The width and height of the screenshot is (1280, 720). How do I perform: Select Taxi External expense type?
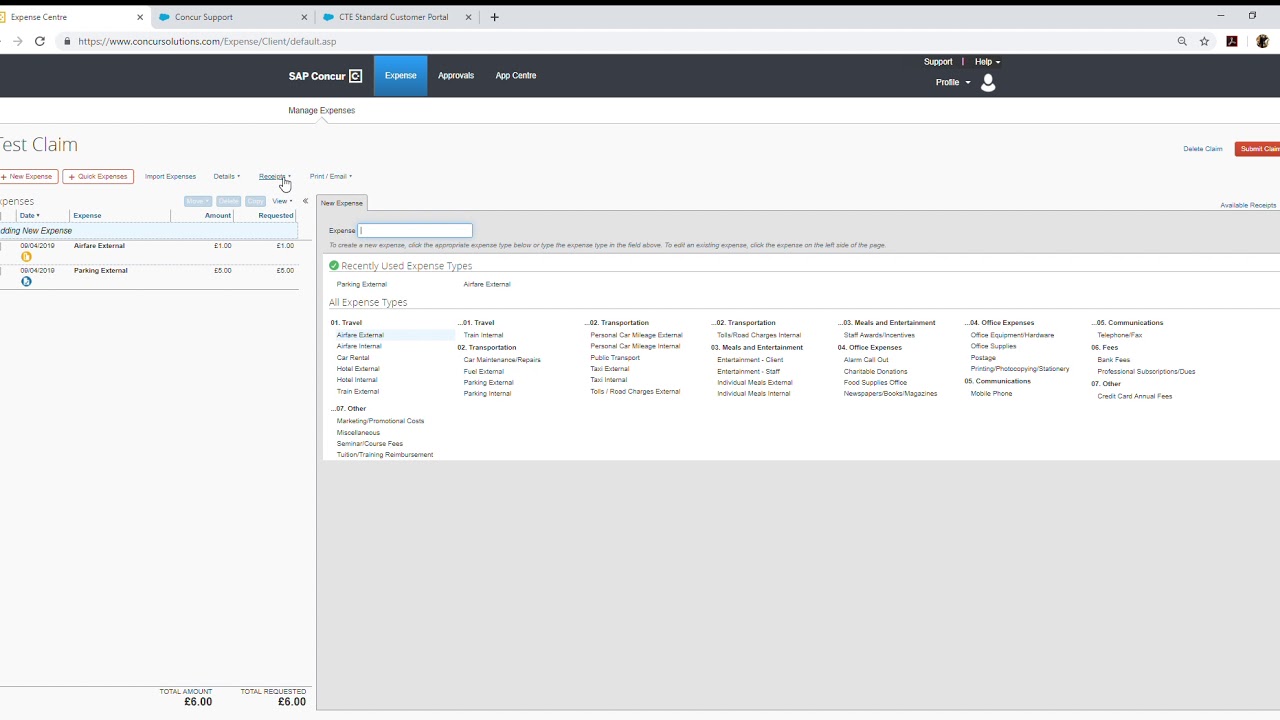(610, 369)
